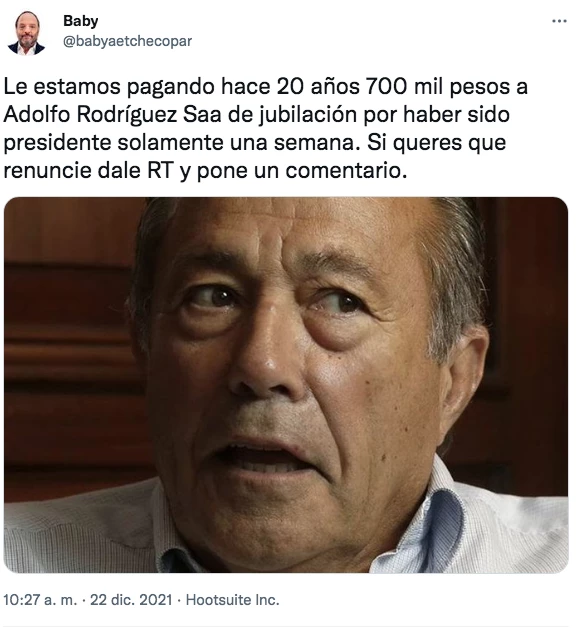580x632 pixels.
Task: Click the word "jubilación" in the tweet
Action: tap(308, 116)
